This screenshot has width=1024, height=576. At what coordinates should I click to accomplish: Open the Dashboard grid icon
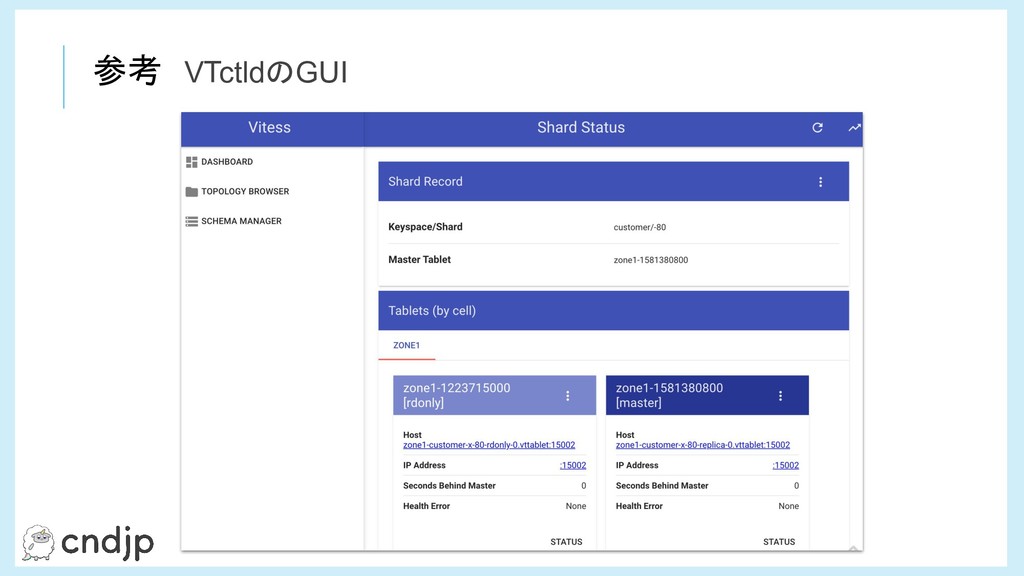[x=191, y=162]
